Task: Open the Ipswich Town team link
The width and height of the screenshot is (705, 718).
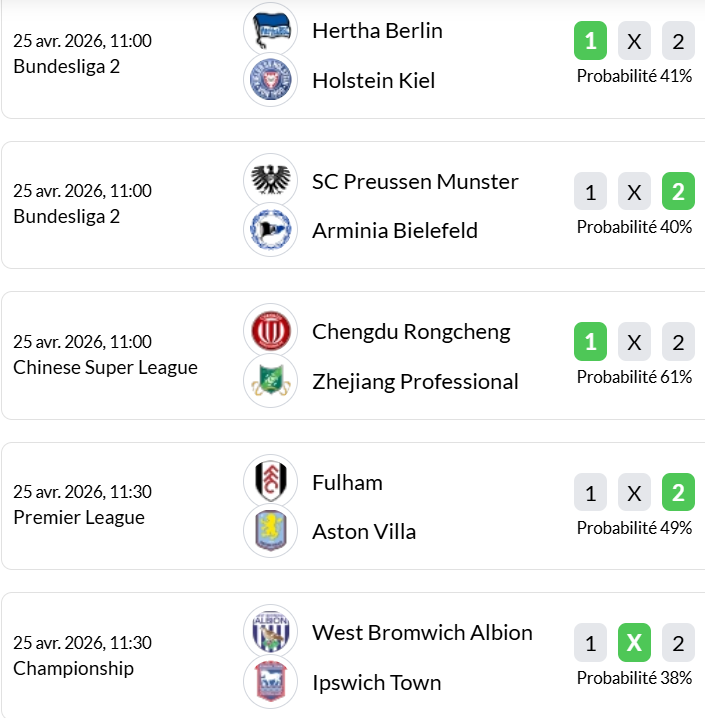Action: (376, 682)
